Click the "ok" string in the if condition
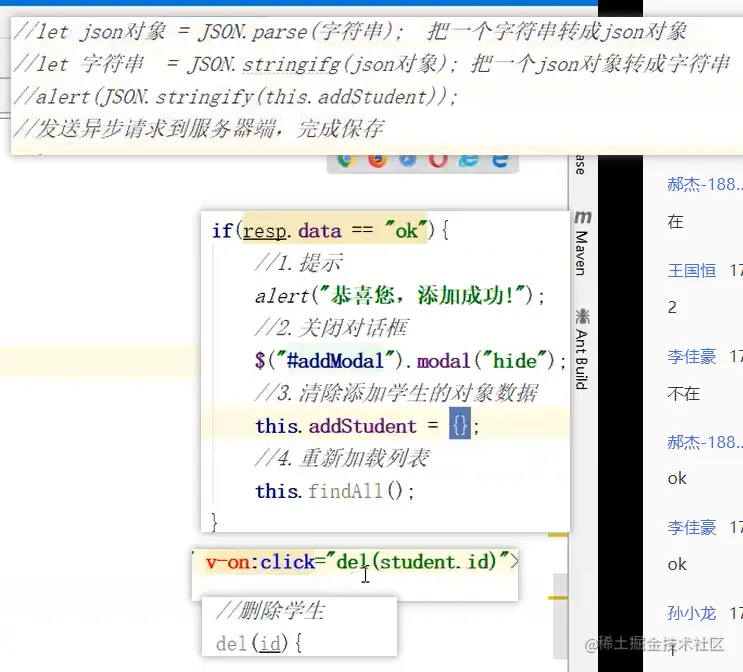This screenshot has height=672, width=743. point(406,231)
